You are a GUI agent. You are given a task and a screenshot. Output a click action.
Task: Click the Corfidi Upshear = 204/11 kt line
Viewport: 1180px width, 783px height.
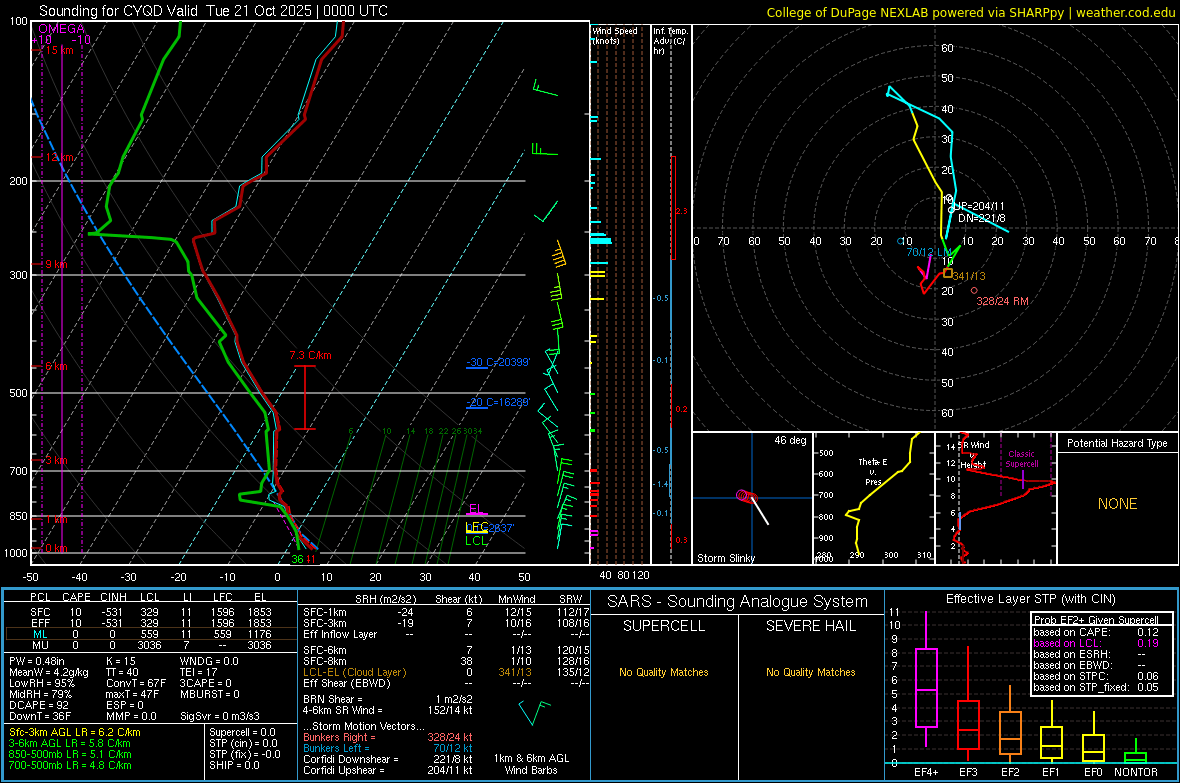point(388,770)
